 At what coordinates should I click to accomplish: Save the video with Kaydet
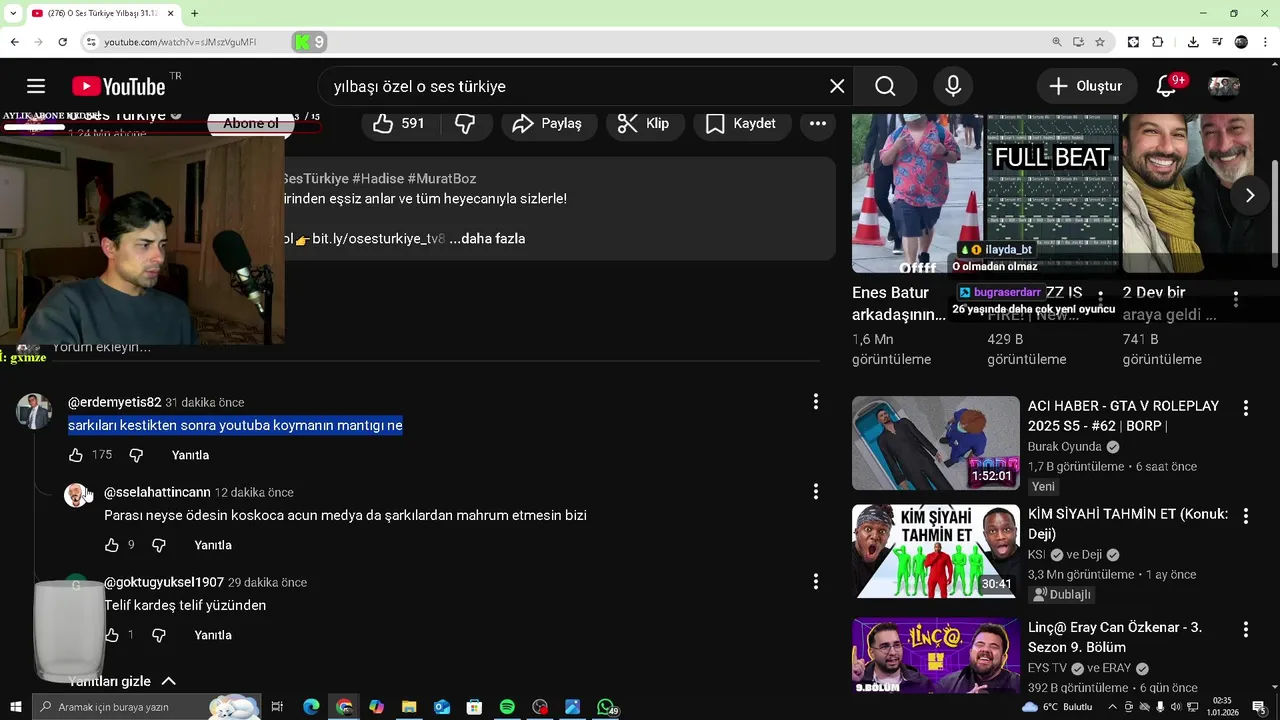741,123
